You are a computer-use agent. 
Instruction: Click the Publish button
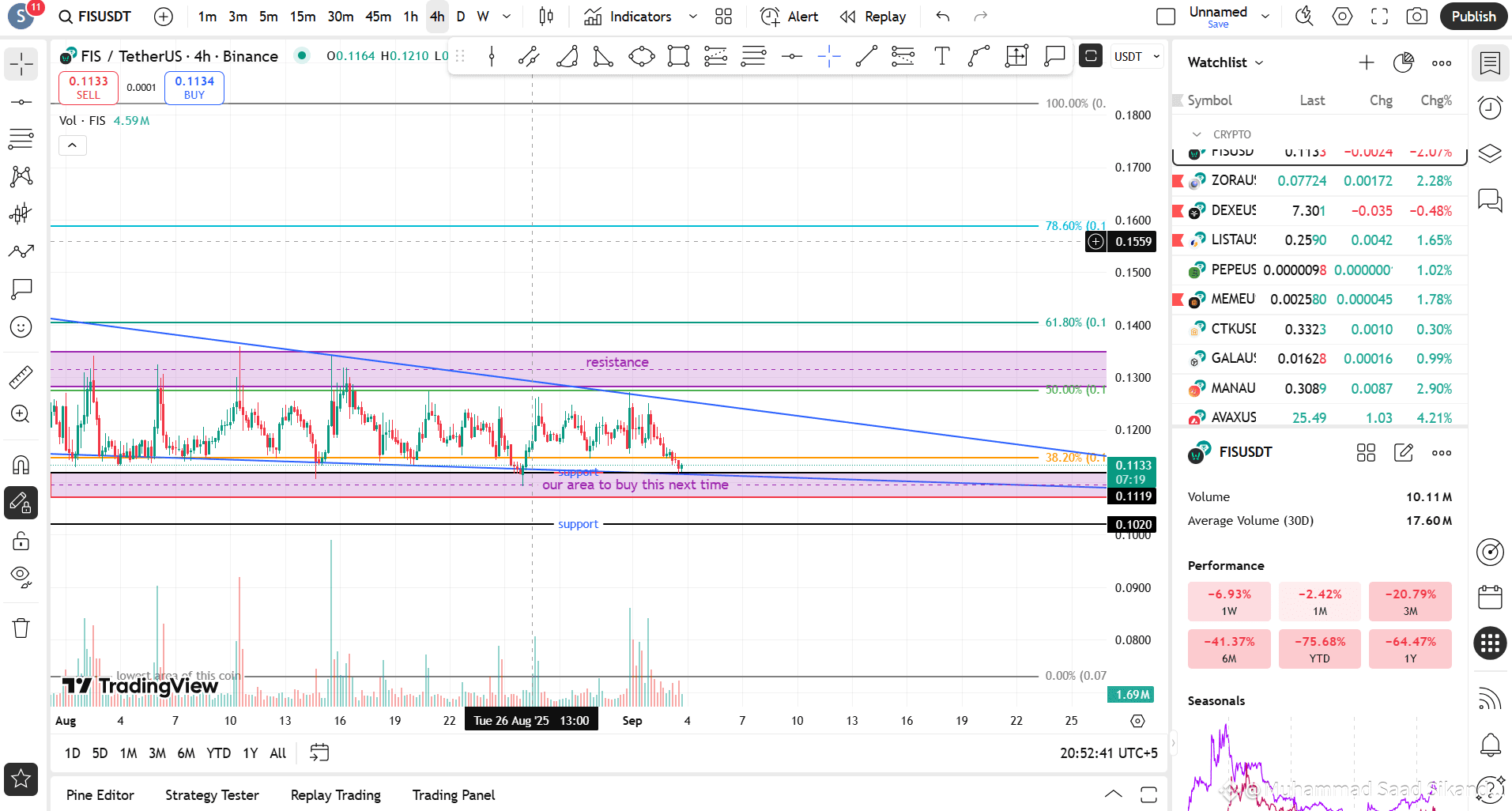click(x=1473, y=17)
